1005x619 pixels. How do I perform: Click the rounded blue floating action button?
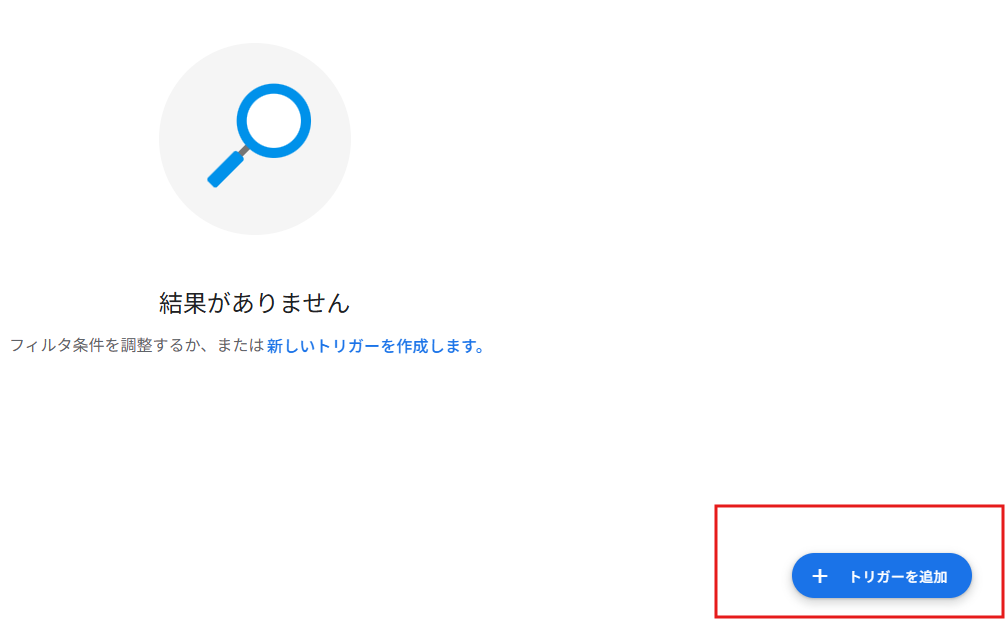(x=881, y=575)
